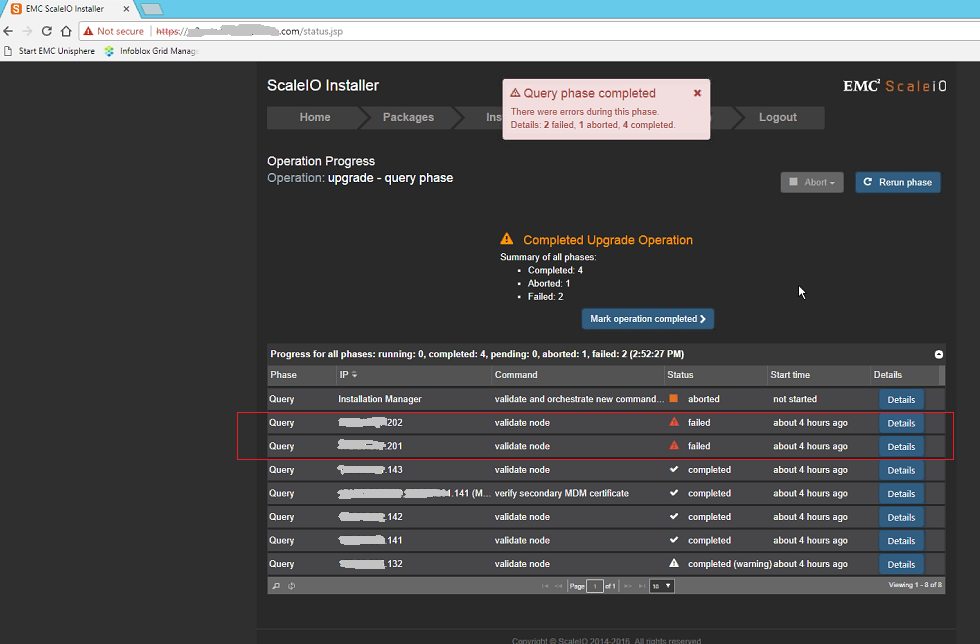Open the Packages step tab
The image size is (980, 644).
pos(408,118)
